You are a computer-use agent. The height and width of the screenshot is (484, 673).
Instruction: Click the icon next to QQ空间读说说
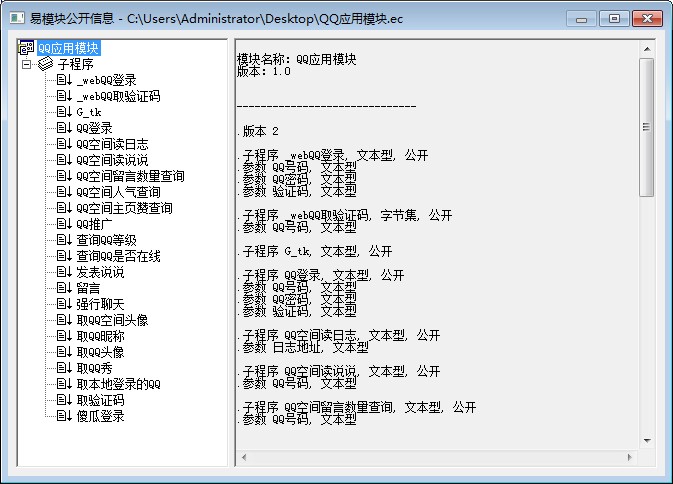64,160
